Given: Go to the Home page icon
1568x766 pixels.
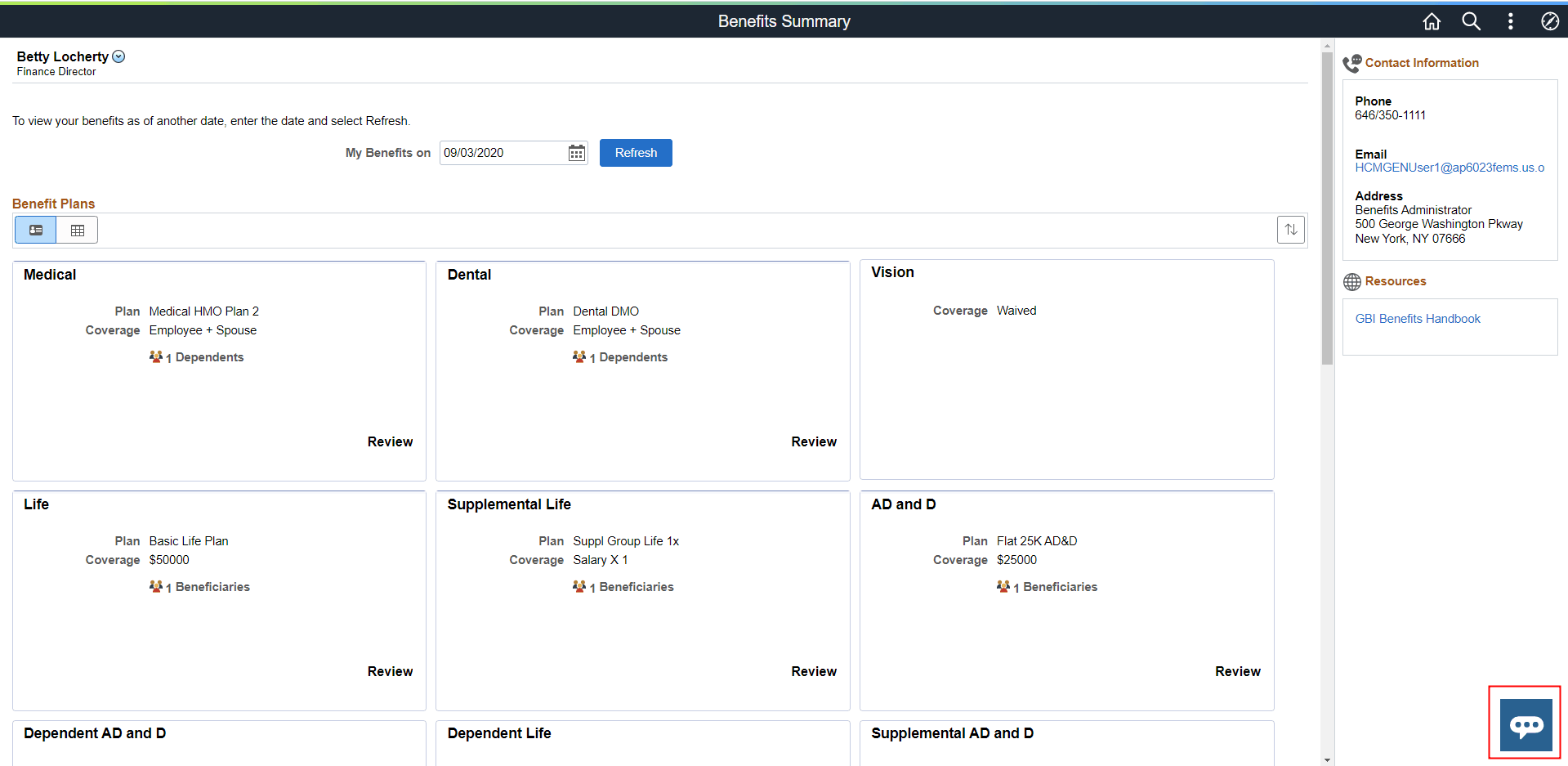Looking at the screenshot, I should click(1432, 21).
